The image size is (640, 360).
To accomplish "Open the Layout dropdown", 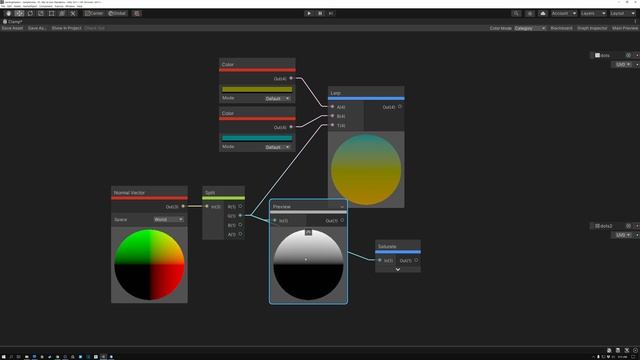I will 623,13.
